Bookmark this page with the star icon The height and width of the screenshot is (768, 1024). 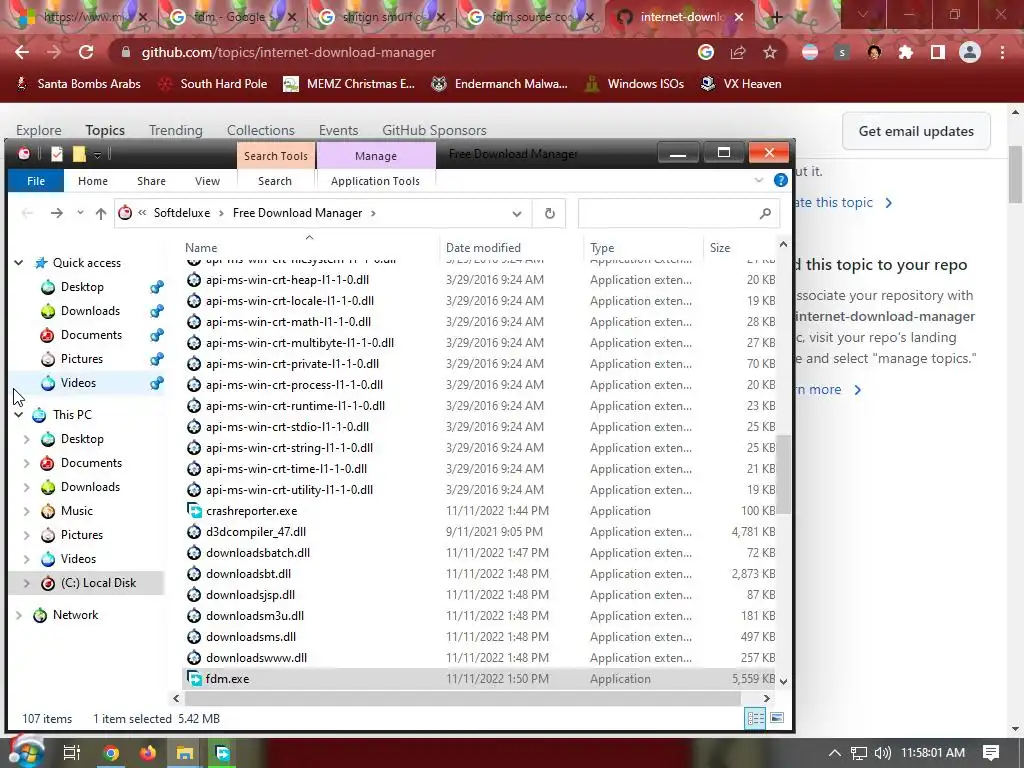pos(770,52)
